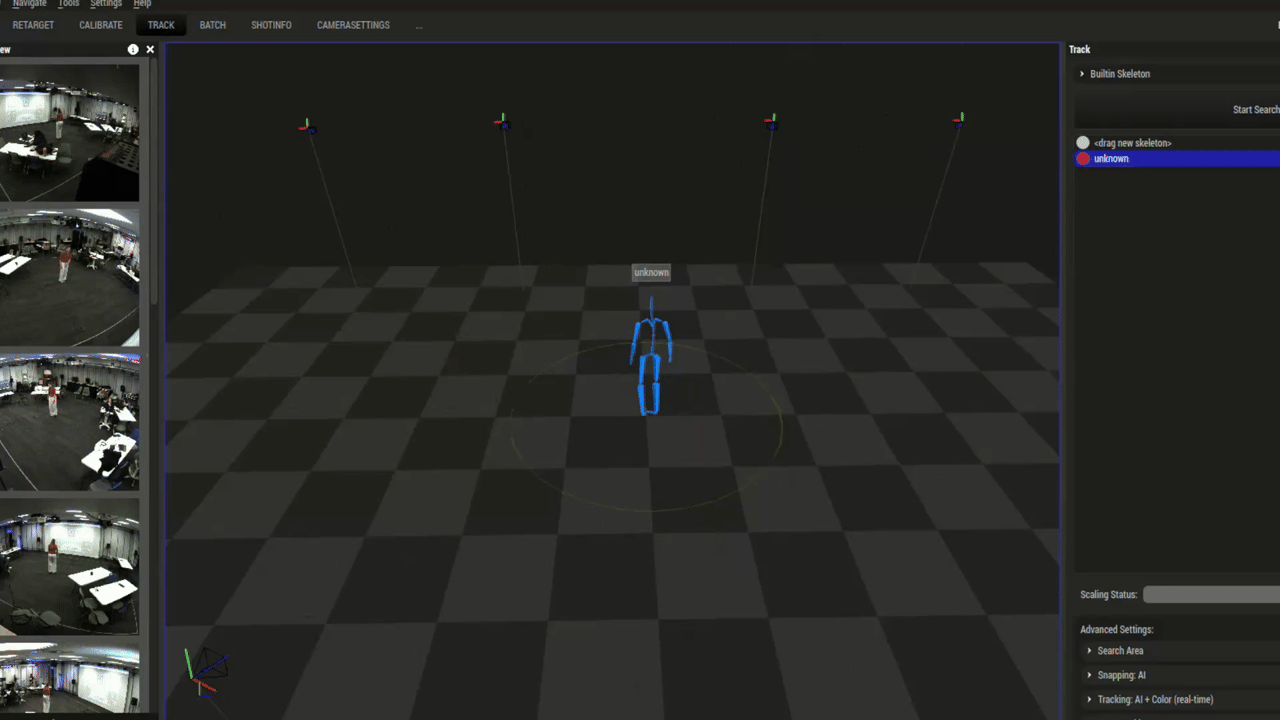The image size is (1280, 720).
Task: Click the ellipsis to show more tabs
Action: tap(418, 25)
